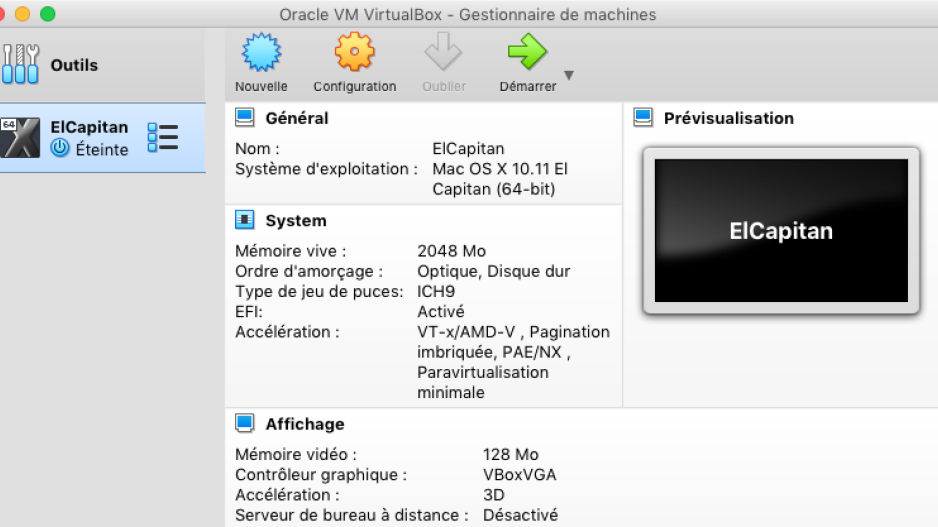The width and height of the screenshot is (938, 527).
Task: Click the 'Mémoire vidéo :' label
Action: click(x=296, y=454)
